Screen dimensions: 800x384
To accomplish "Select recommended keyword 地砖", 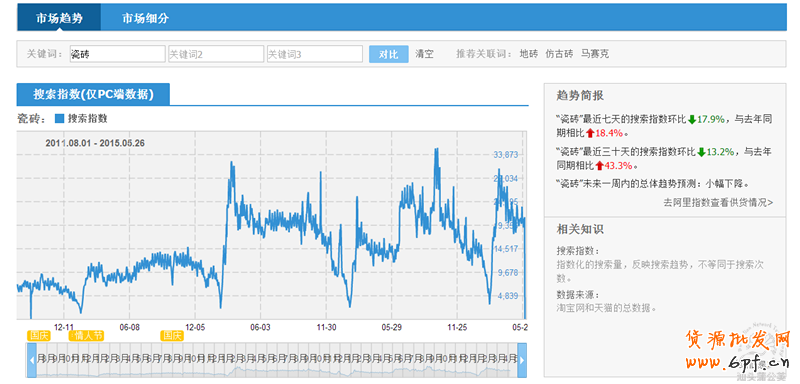I will tap(529, 54).
